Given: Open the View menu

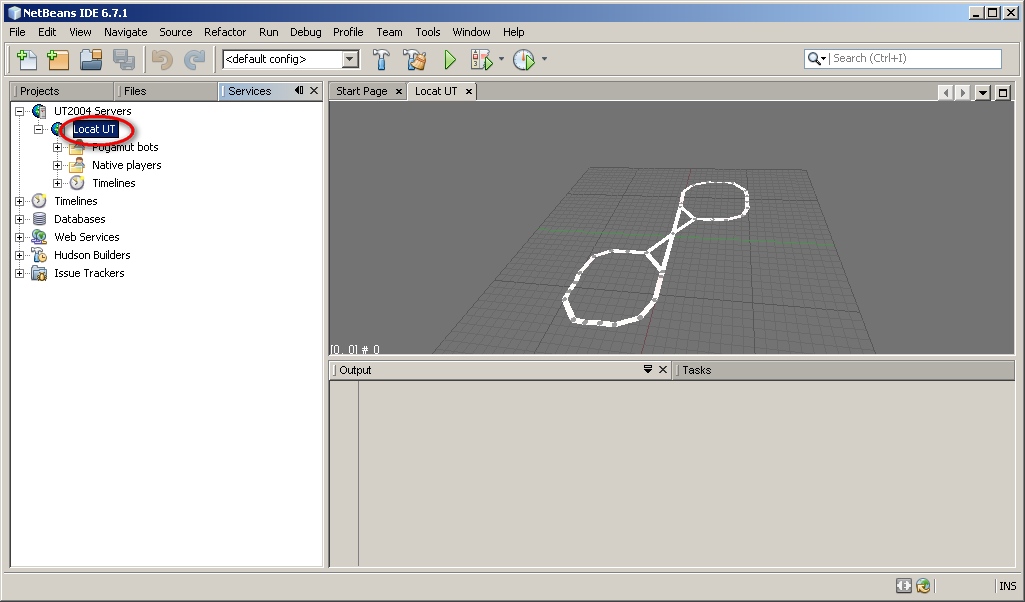Looking at the screenshot, I should [80, 32].
